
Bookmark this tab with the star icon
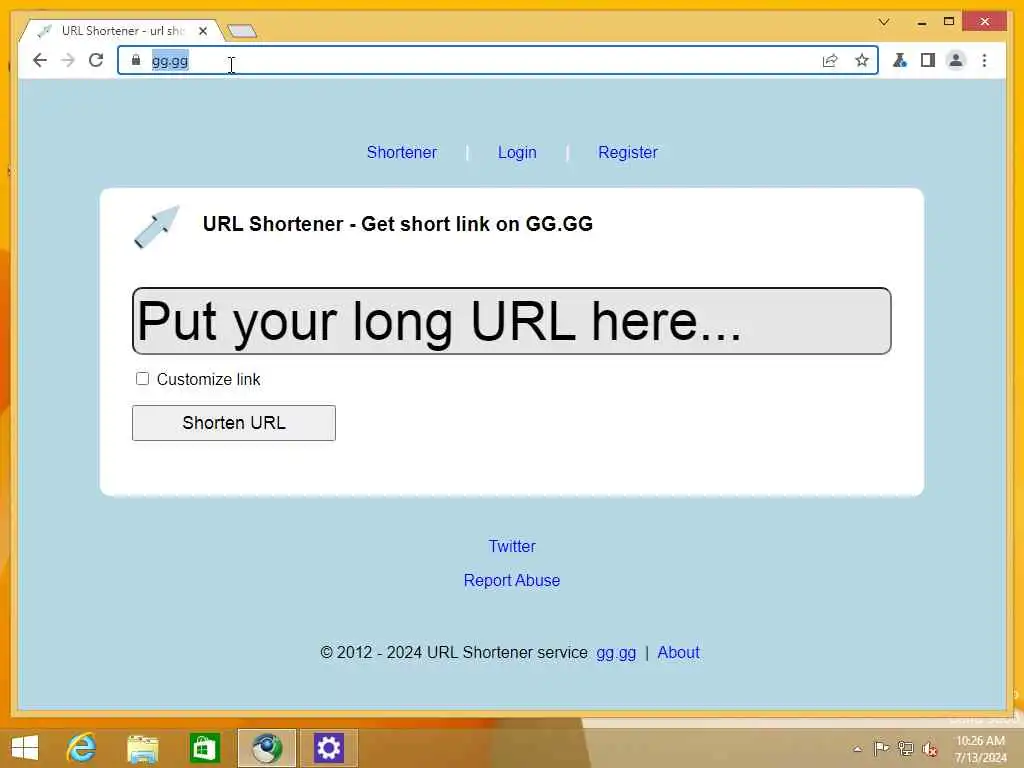coord(862,61)
